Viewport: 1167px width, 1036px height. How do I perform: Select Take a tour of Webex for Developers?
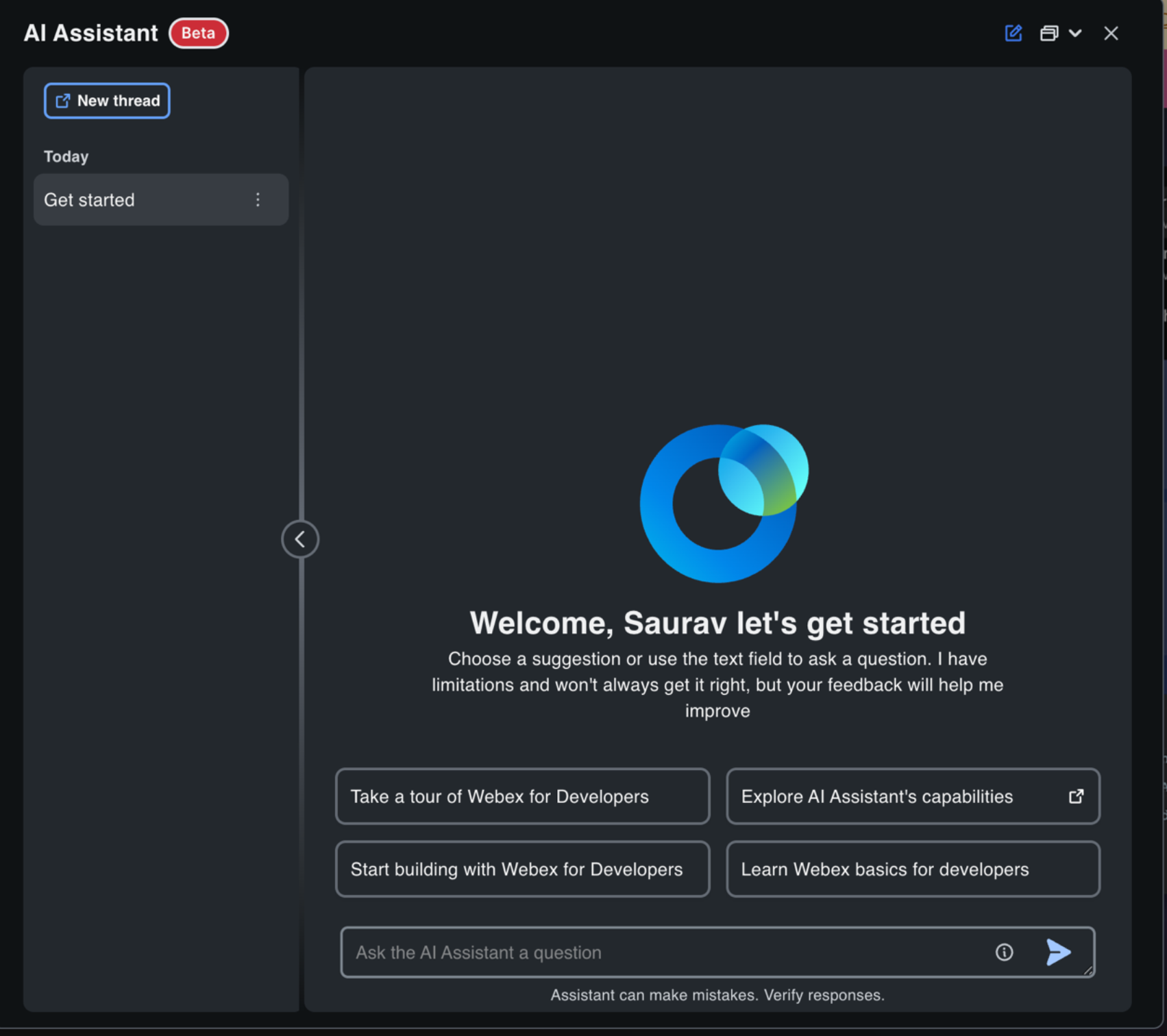pos(522,796)
